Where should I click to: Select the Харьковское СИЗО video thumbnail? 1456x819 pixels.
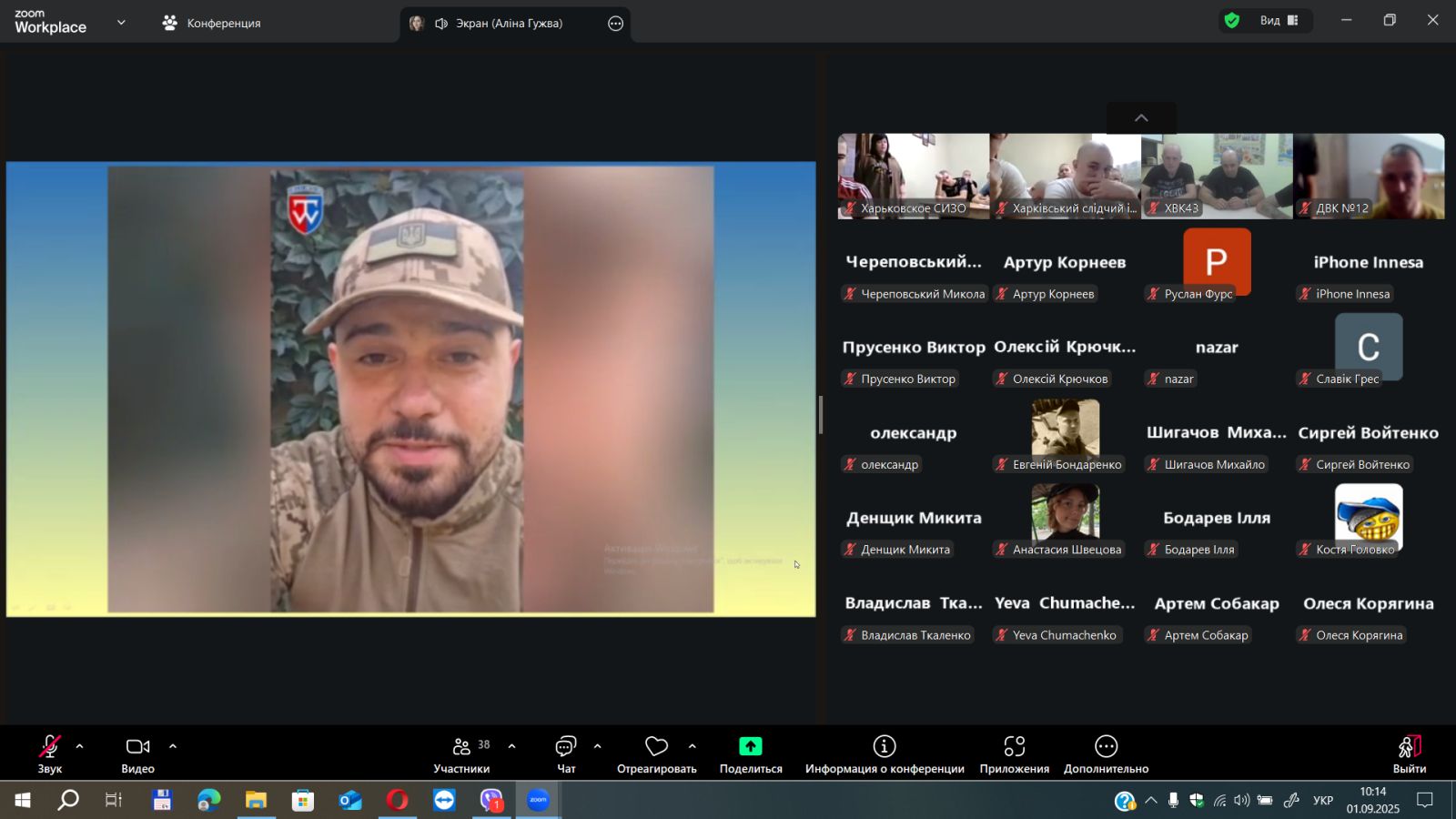tap(913, 176)
